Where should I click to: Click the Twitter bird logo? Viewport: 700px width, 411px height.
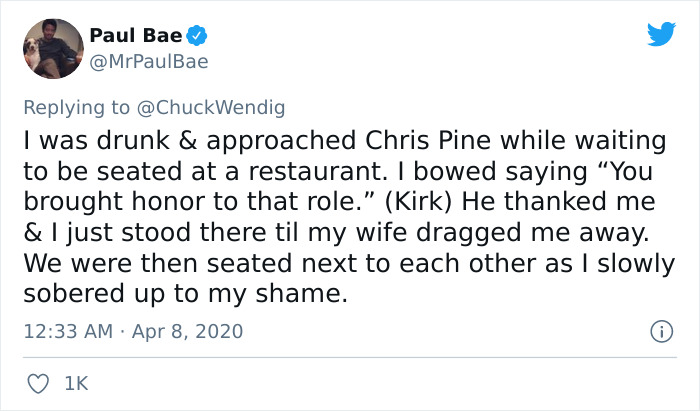[x=661, y=33]
